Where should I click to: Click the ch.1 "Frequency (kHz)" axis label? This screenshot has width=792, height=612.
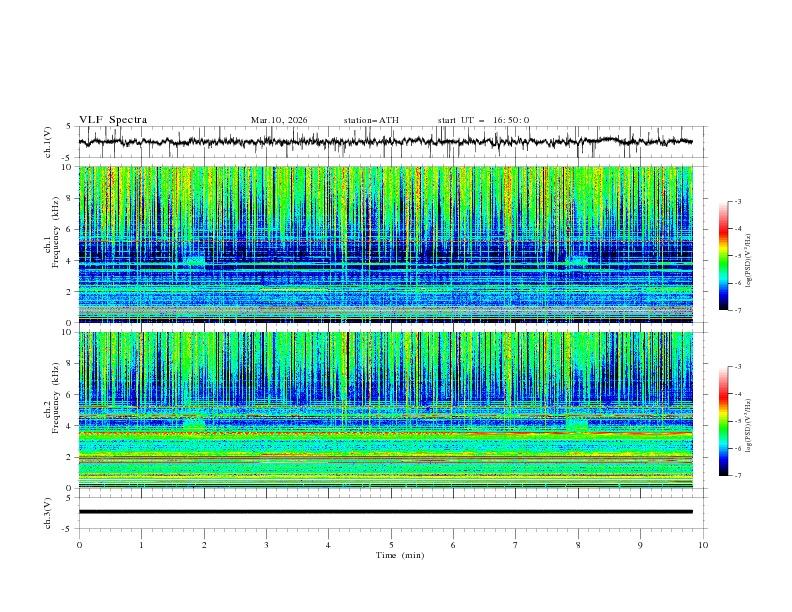point(56,230)
